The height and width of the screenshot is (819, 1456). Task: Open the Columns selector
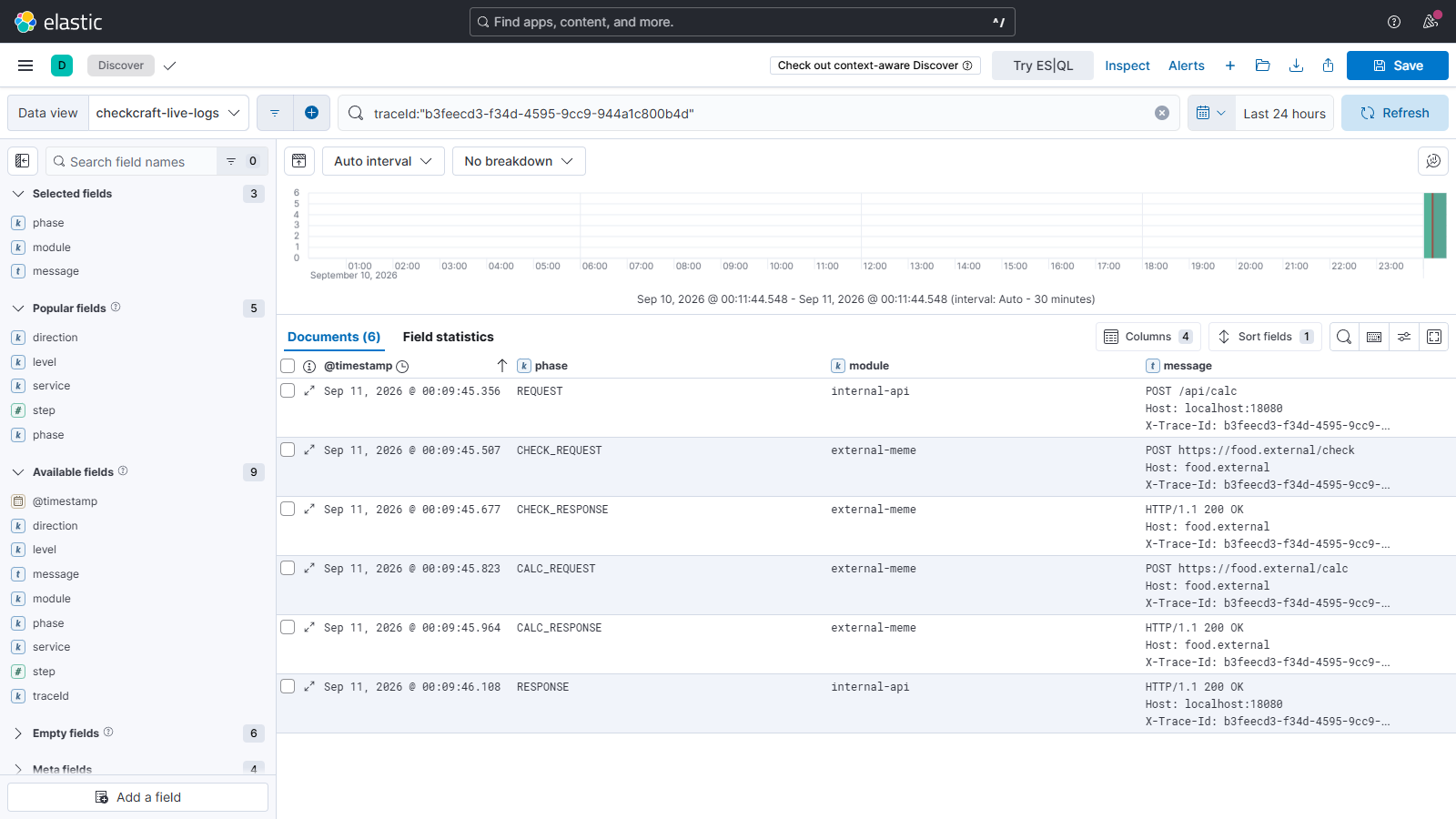tap(1148, 337)
